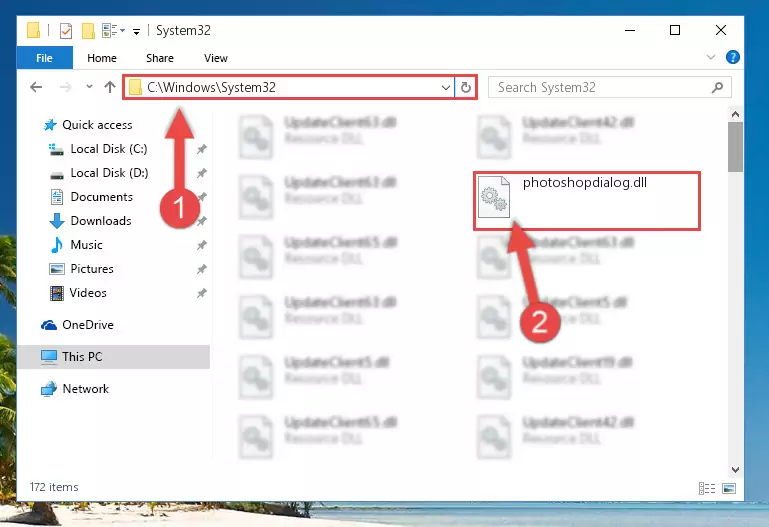
Task: Click the pin icon next to Videos
Action: point(202,293)
